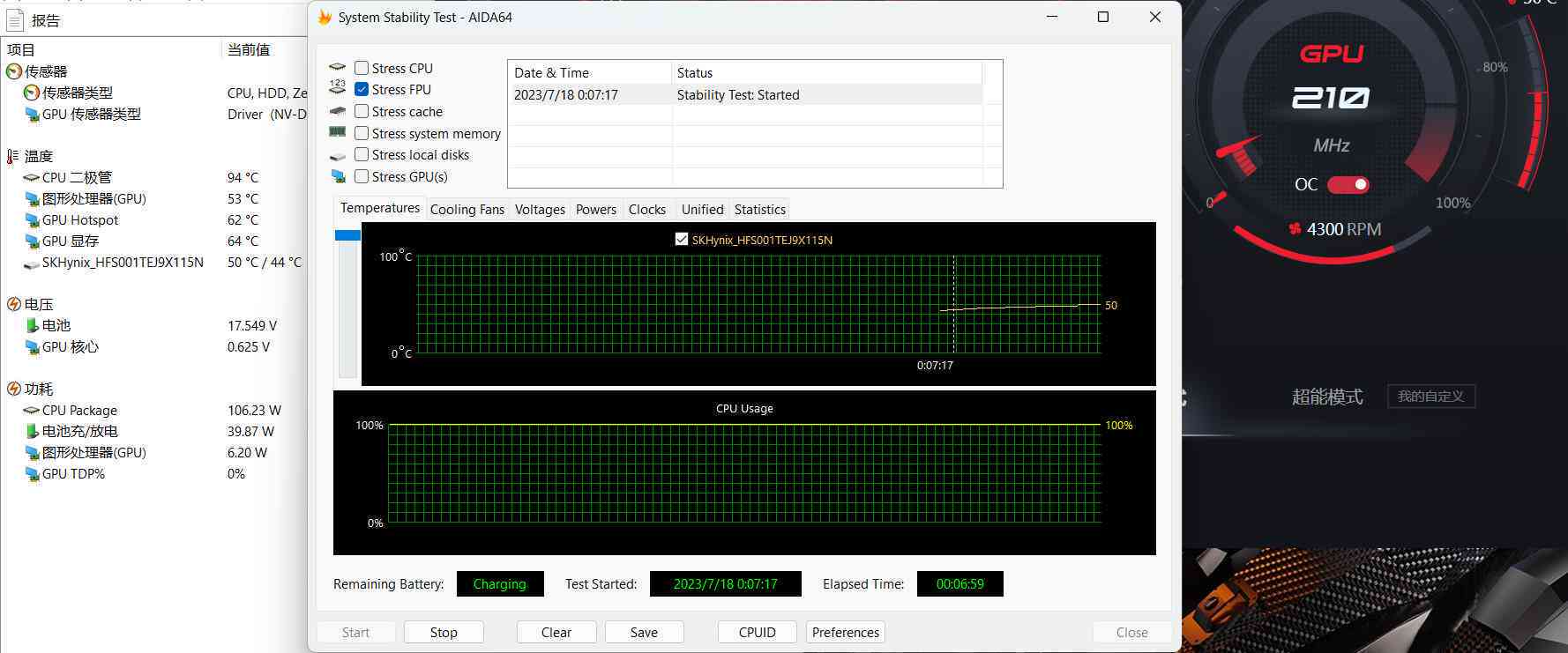Click the 温度 thermometer icon

(x=13, y=156)
